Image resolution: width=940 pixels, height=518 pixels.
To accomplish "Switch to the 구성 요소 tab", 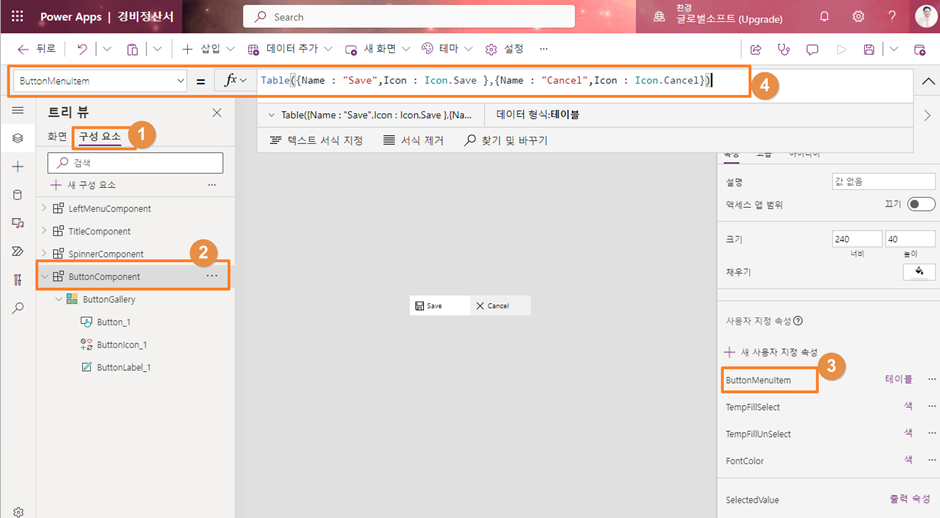I will 100,137.
